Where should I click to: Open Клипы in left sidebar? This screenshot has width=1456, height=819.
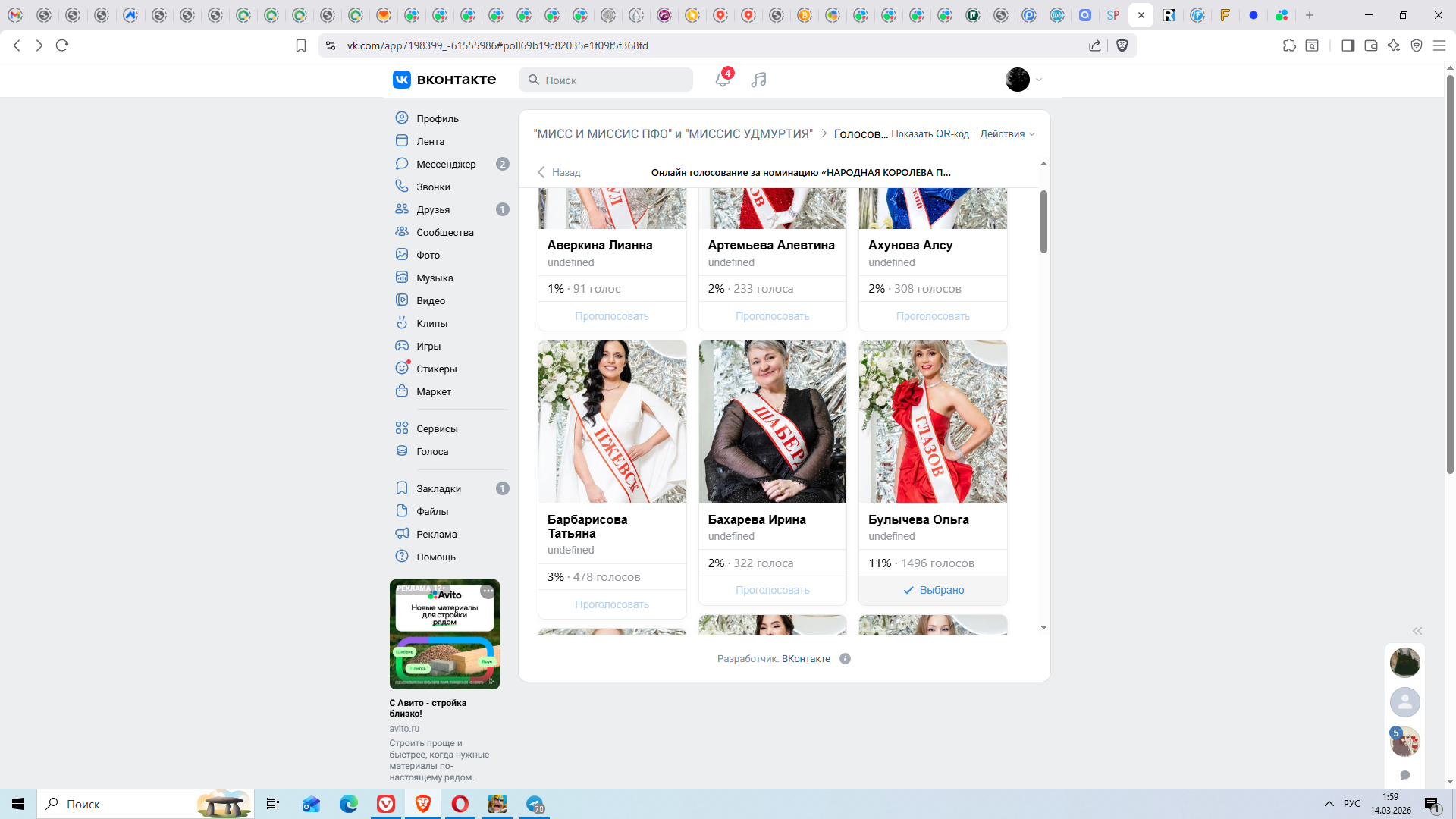click(x=431, y=323)
